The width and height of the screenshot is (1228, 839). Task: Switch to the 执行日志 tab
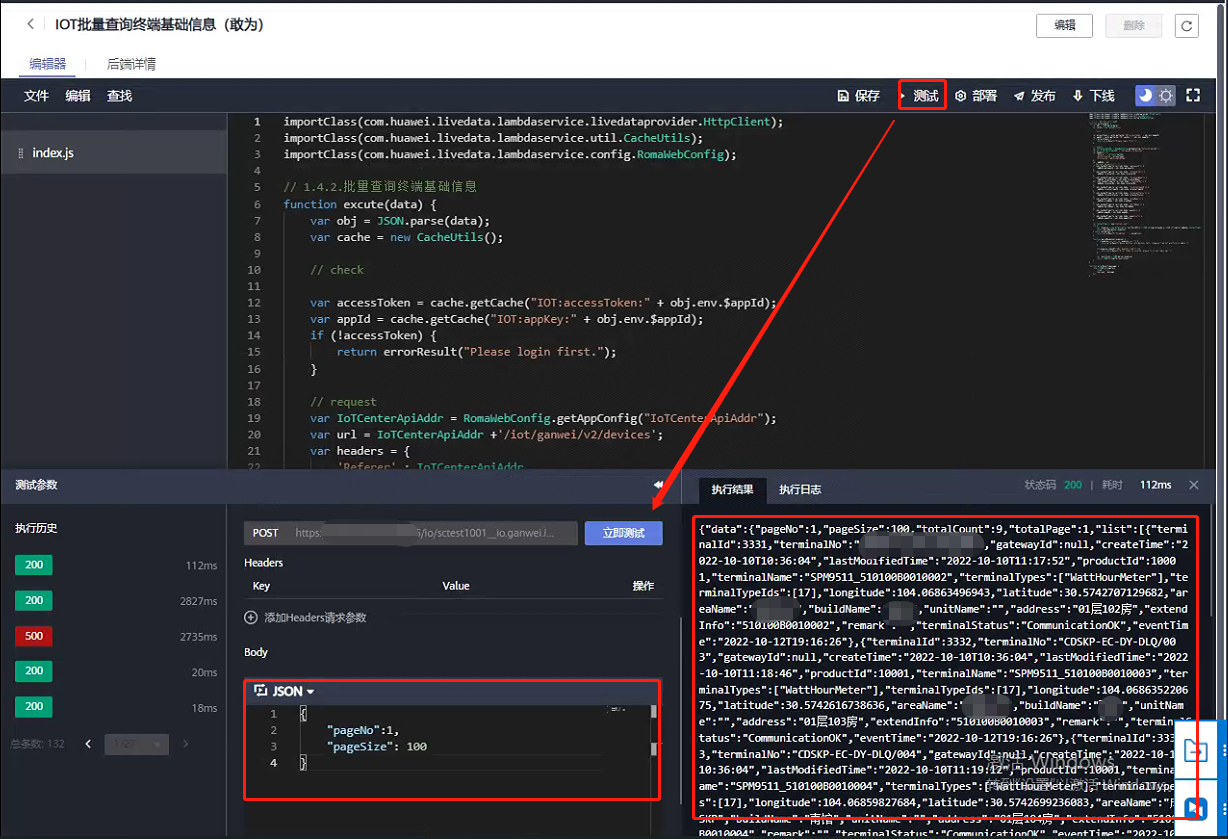(800, 489)
